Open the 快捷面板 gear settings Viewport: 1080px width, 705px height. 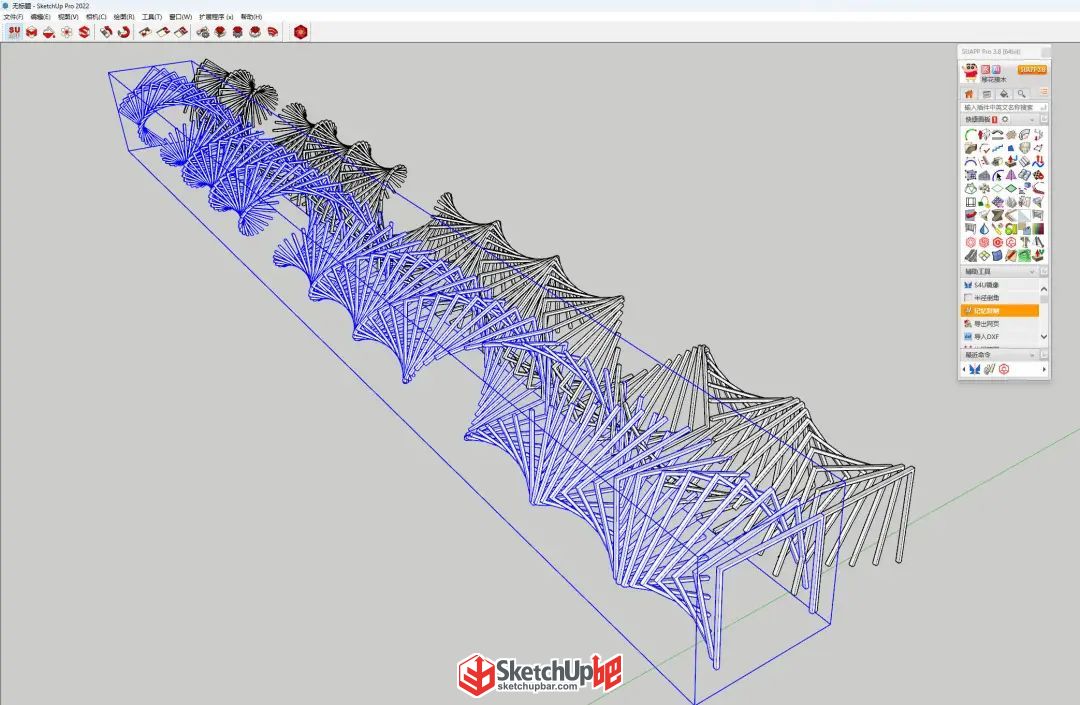click(1005, 119)
